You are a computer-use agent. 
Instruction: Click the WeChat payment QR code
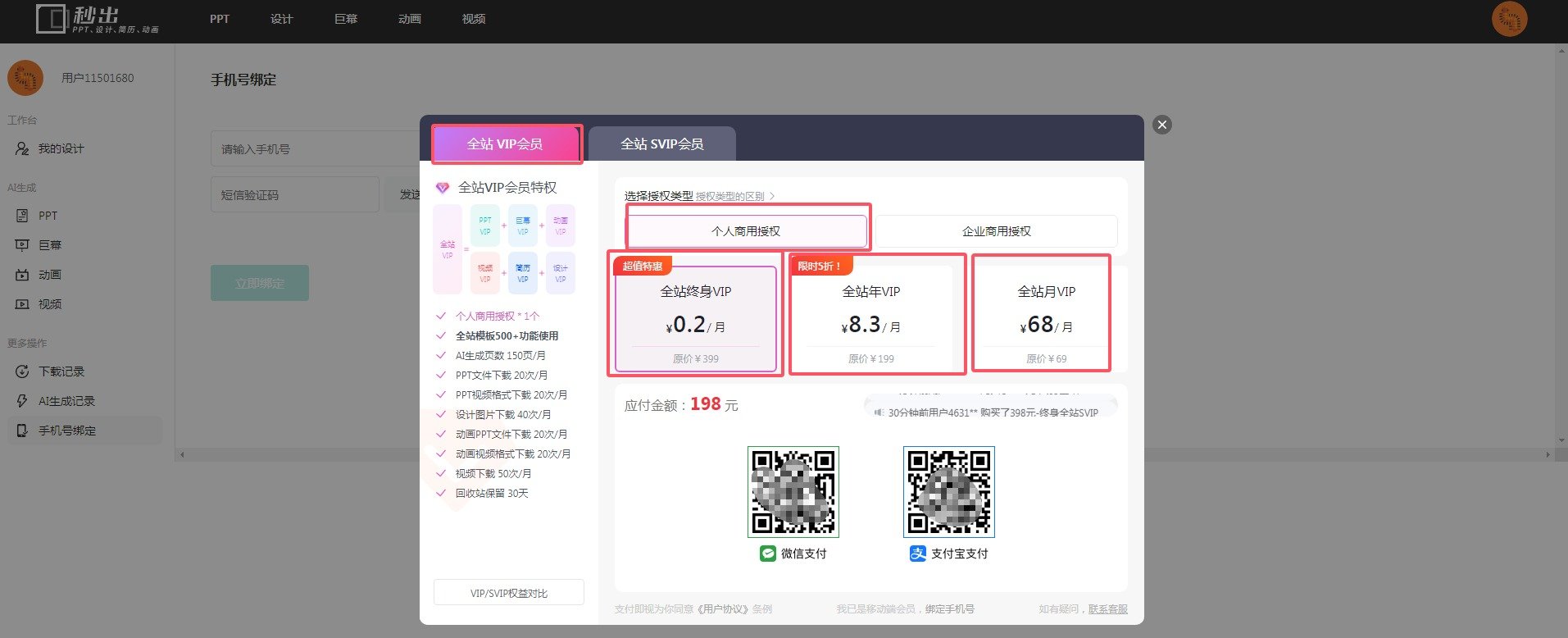(793, 491)
